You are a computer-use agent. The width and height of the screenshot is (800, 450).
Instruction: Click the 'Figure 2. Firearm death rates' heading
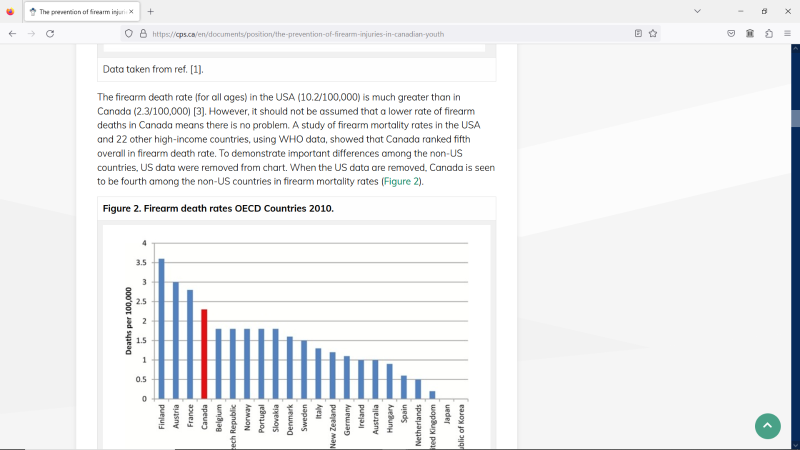point(218,208)
